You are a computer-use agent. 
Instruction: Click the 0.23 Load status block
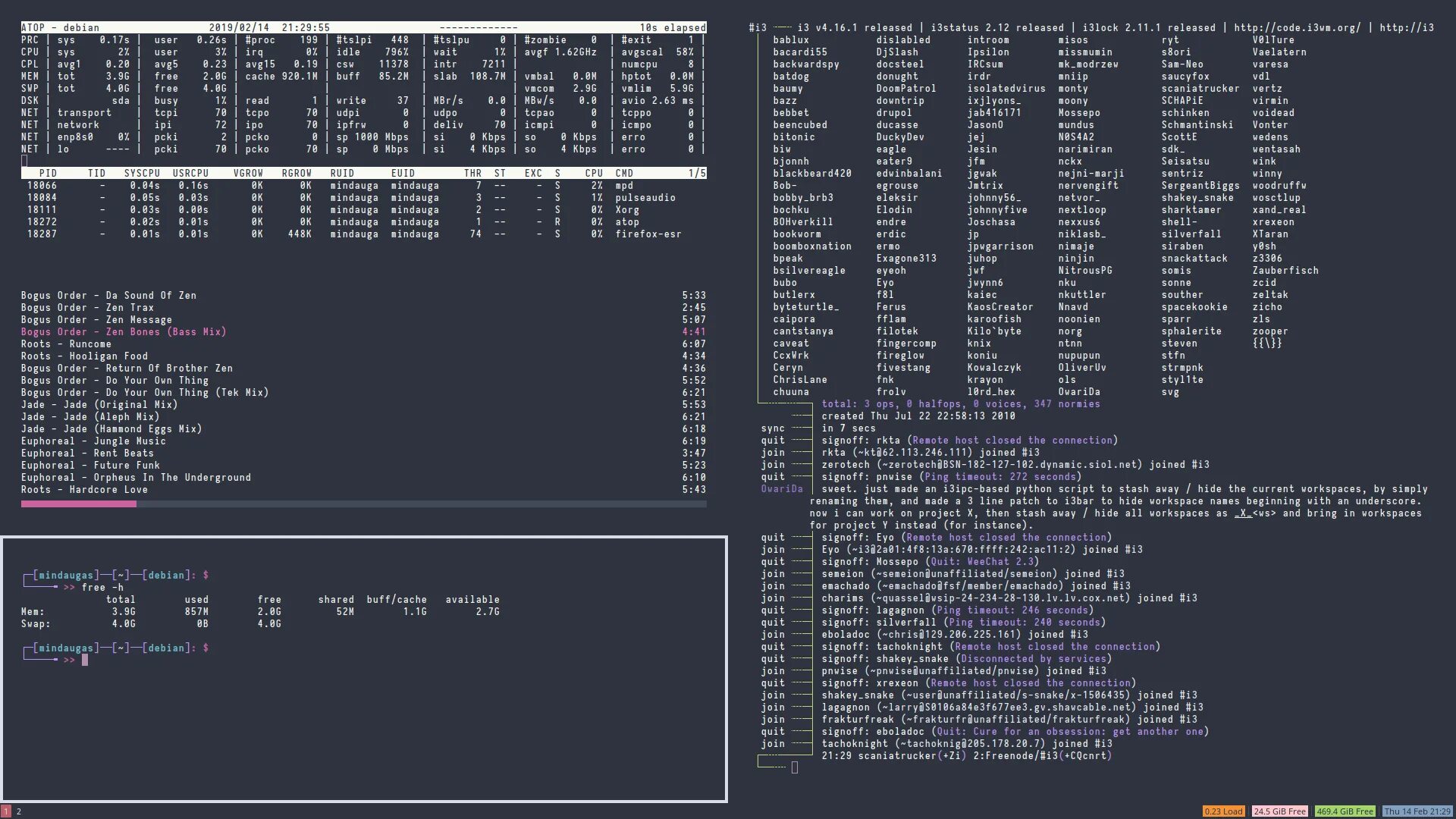pos(1223,811)
